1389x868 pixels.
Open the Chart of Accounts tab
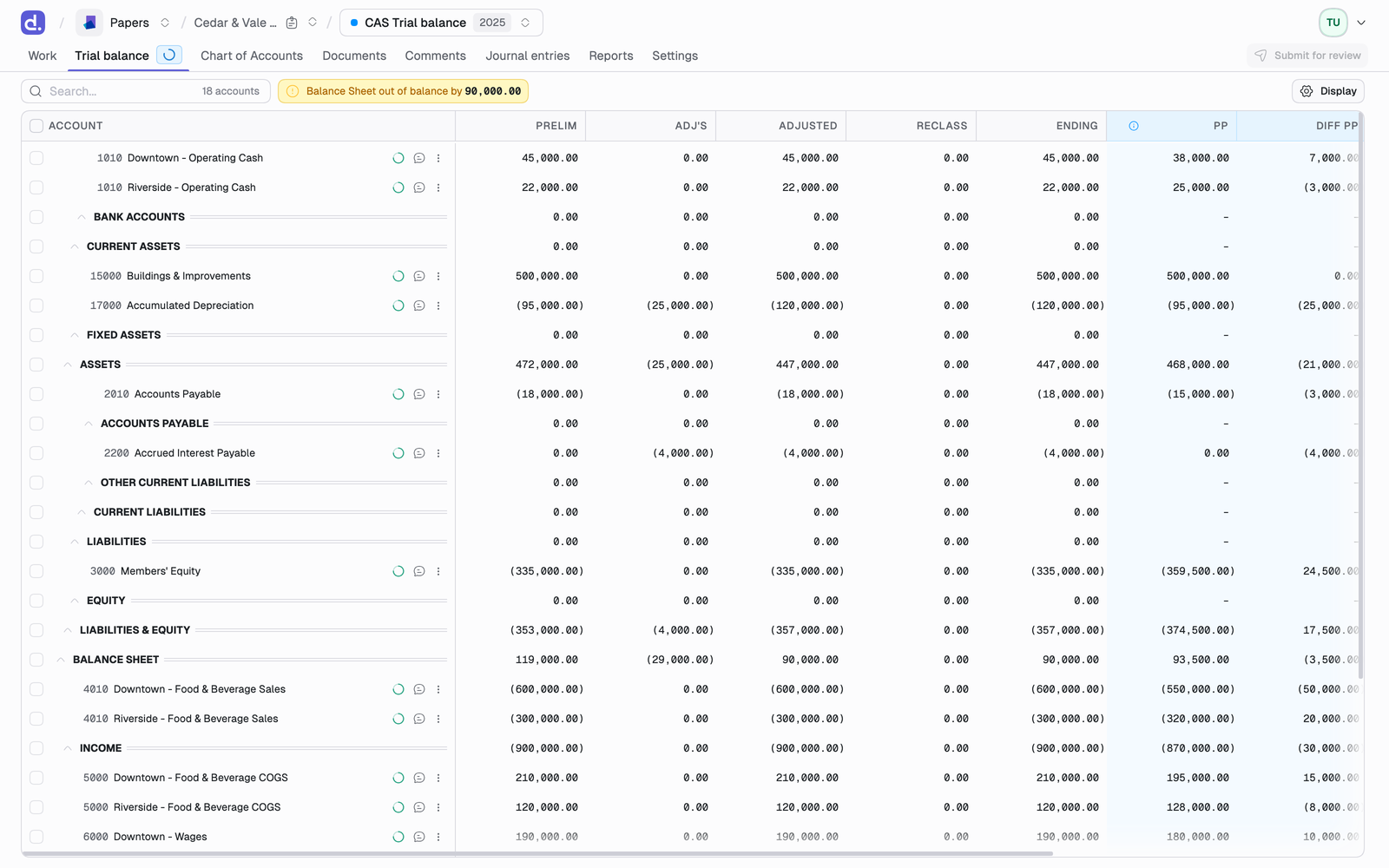pyautogui.click(x=252, y=56)
